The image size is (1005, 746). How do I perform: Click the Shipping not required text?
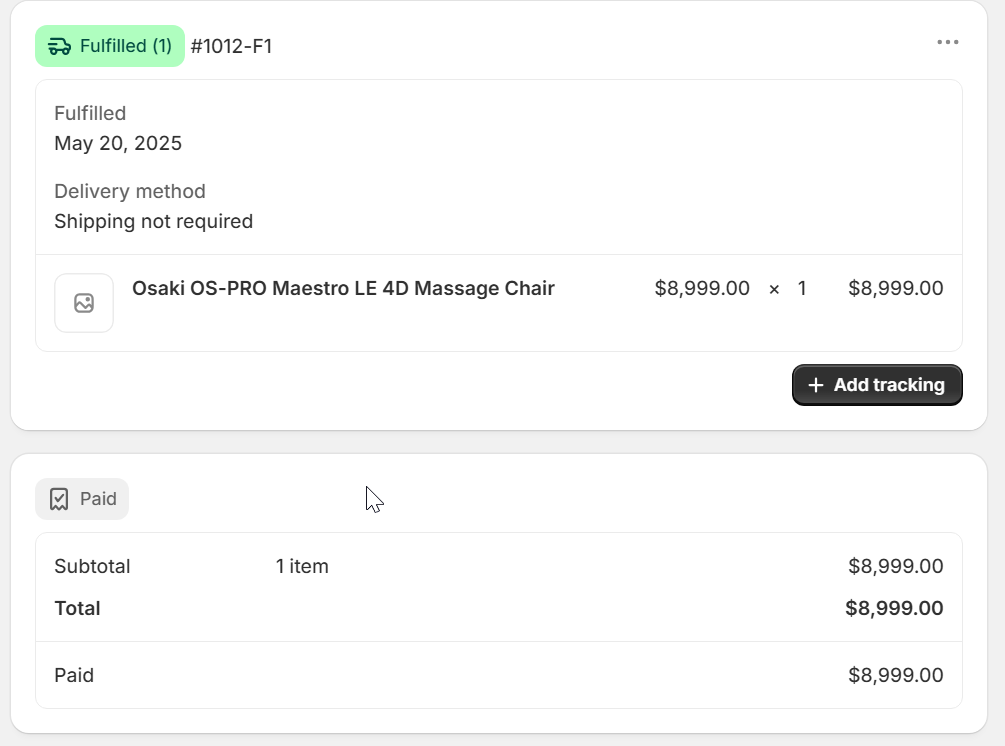point(153,221)
